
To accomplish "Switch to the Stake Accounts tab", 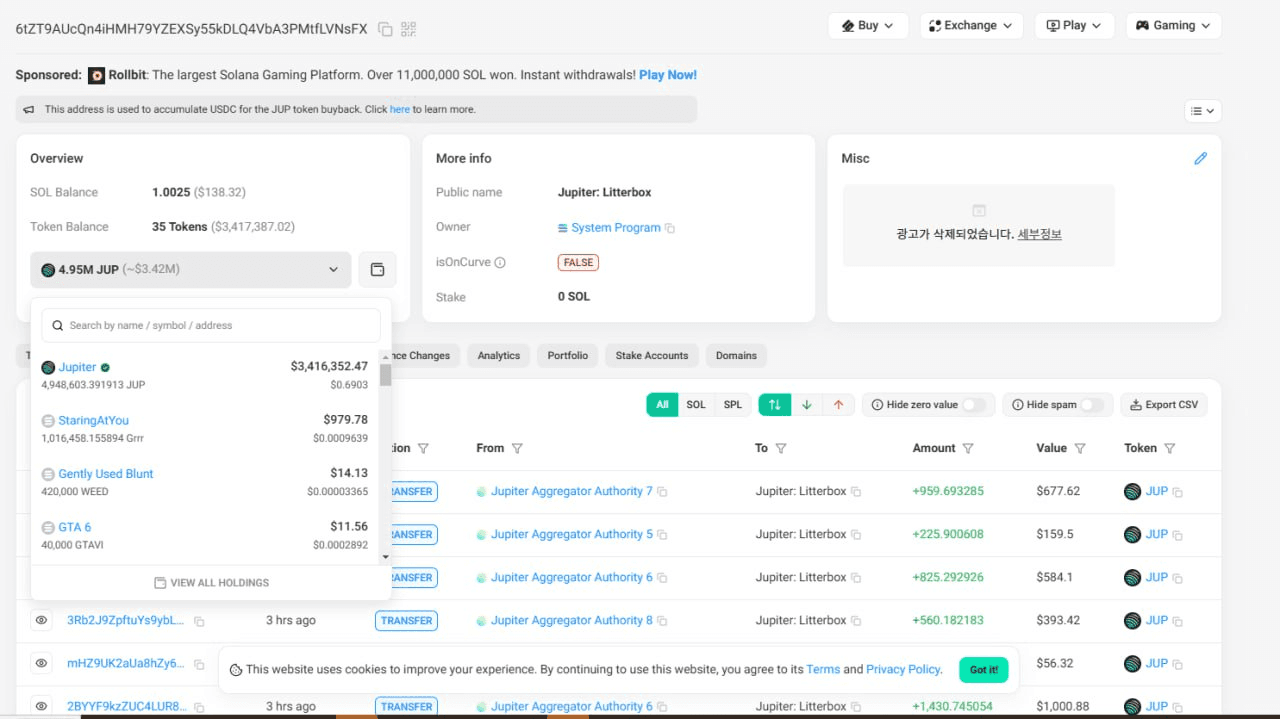I will click(x=652, y=356).
